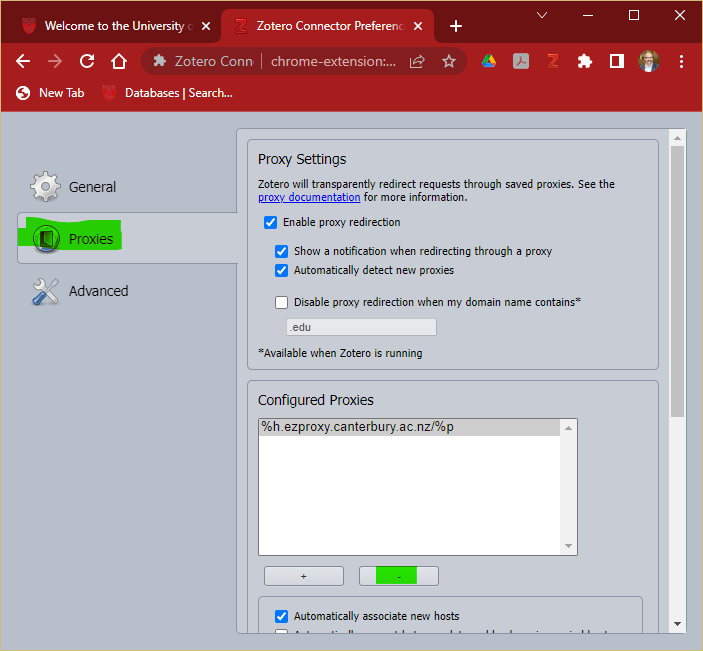Image resolution: width=703 pixels, height=651 pixels.
Task: Enable Disable proxy redirection by domain checkbox
Action: point(282,302)
